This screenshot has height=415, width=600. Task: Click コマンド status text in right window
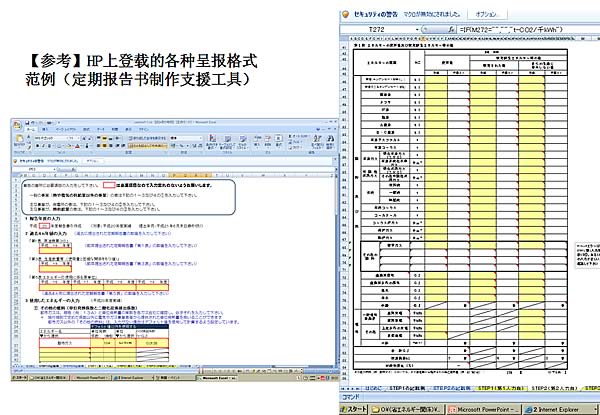click(351, 397)
